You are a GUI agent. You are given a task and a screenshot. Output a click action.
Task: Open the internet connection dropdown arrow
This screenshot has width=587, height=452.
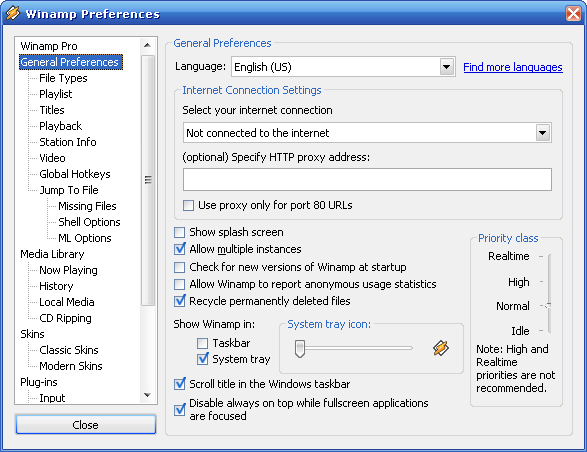(x=543, y=133)
